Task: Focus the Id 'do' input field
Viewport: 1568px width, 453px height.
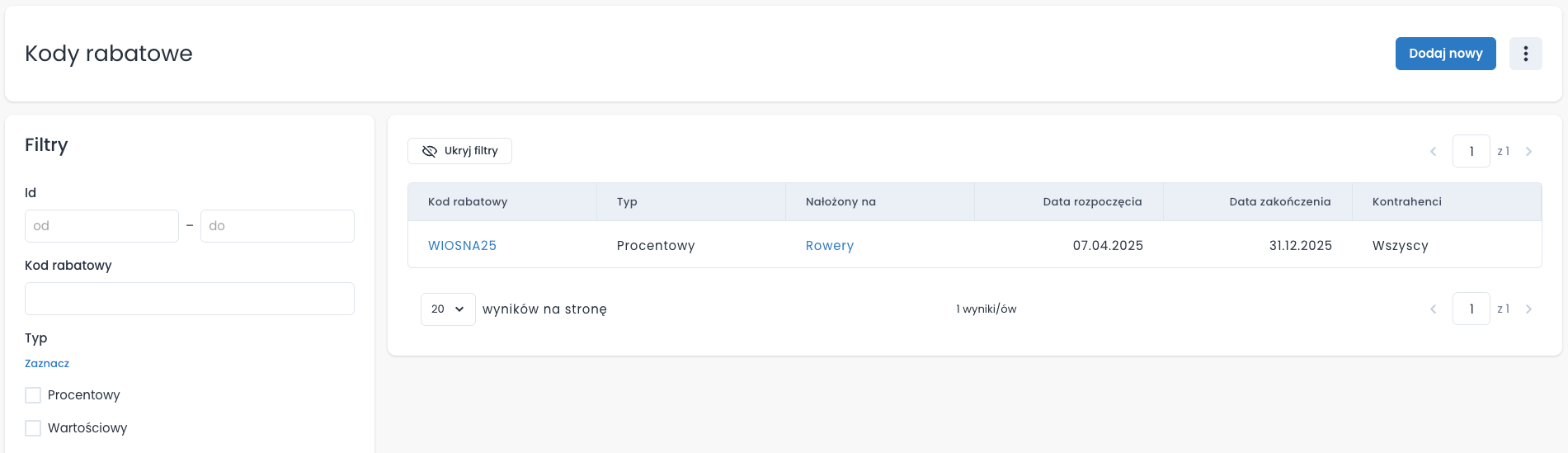Action: 277,226
